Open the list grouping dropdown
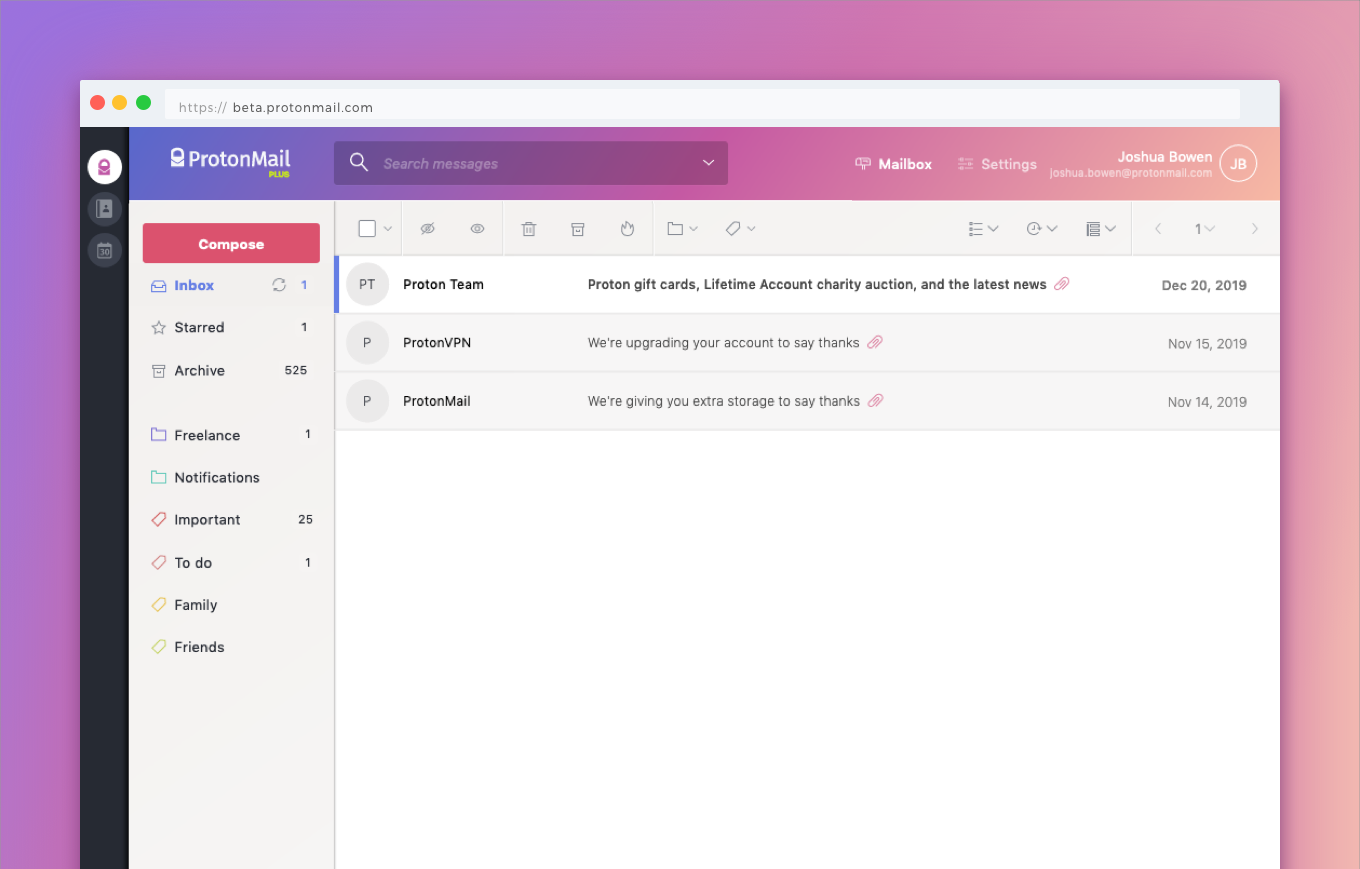The image size is (1360, 869). pos(984,229)
